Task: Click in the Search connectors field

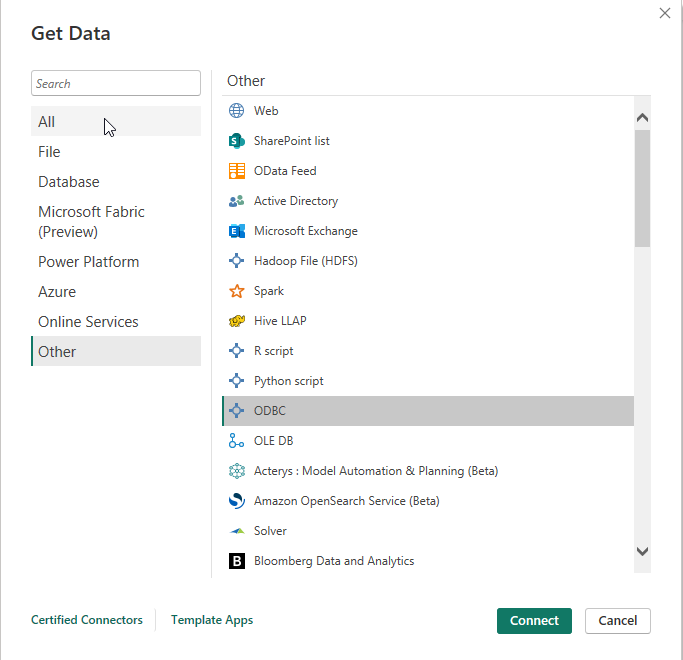Action: click(x=116, y=83)
